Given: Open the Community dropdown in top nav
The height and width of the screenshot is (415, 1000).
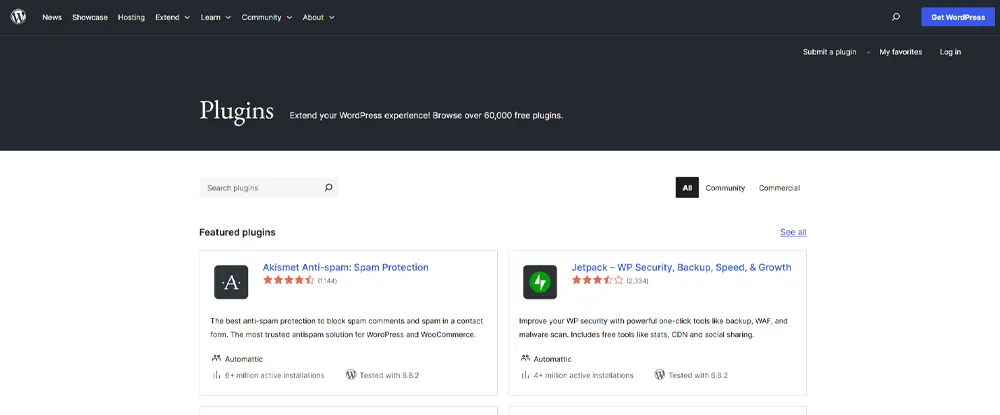Looking at the screenshot, I should coord(267,17).
